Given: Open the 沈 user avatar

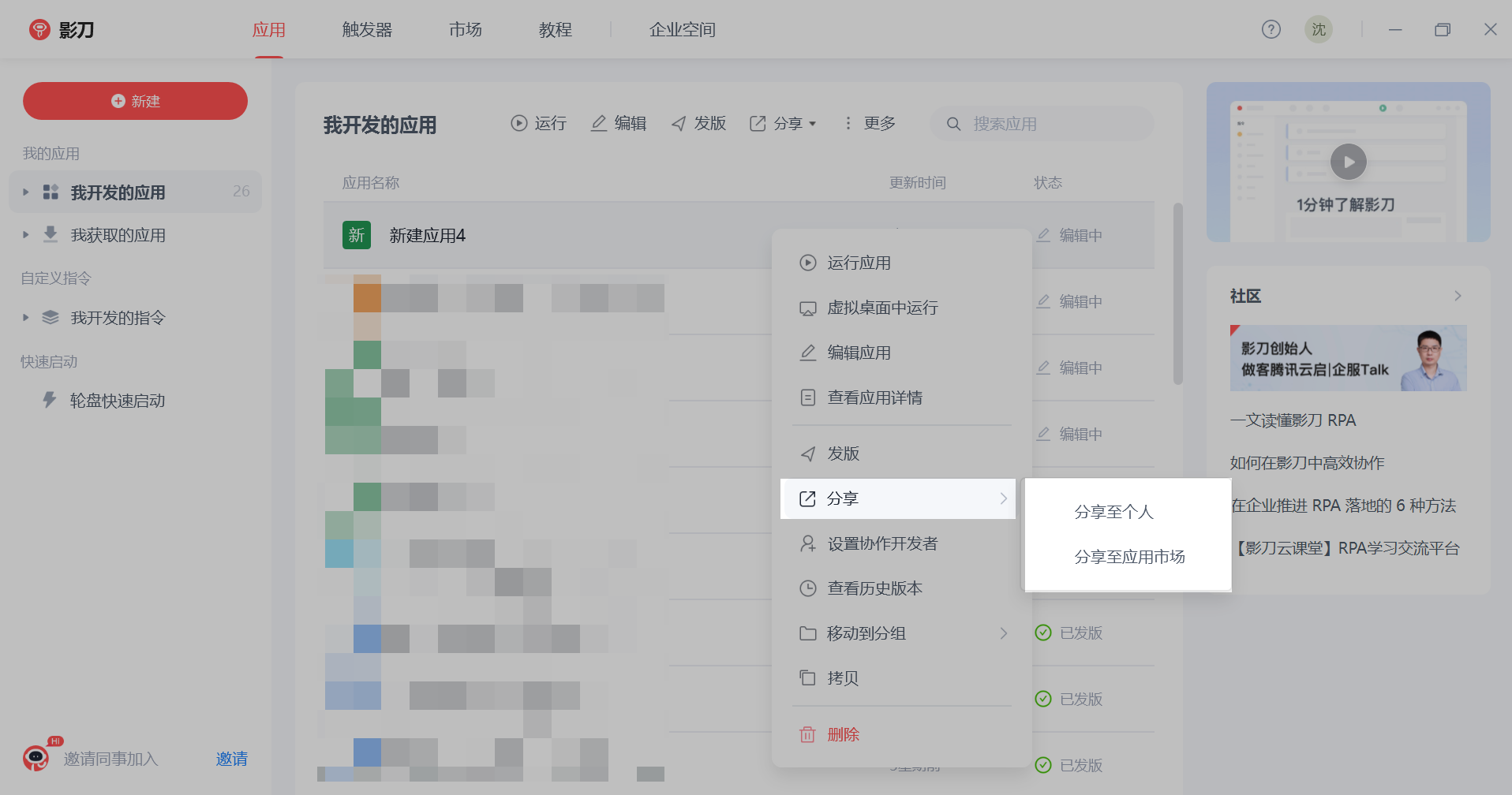Looking at the screenshot, I should tap(1318, 29).
